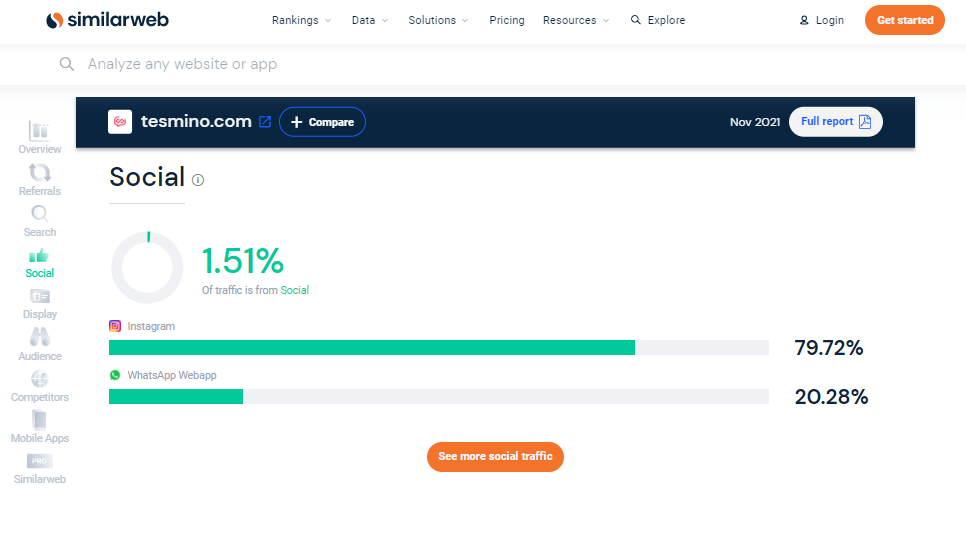Select the Social thumbs-up sidebar icon
Image resolution: width=966 pixels, height=556 pixels.
click(39, 255)
